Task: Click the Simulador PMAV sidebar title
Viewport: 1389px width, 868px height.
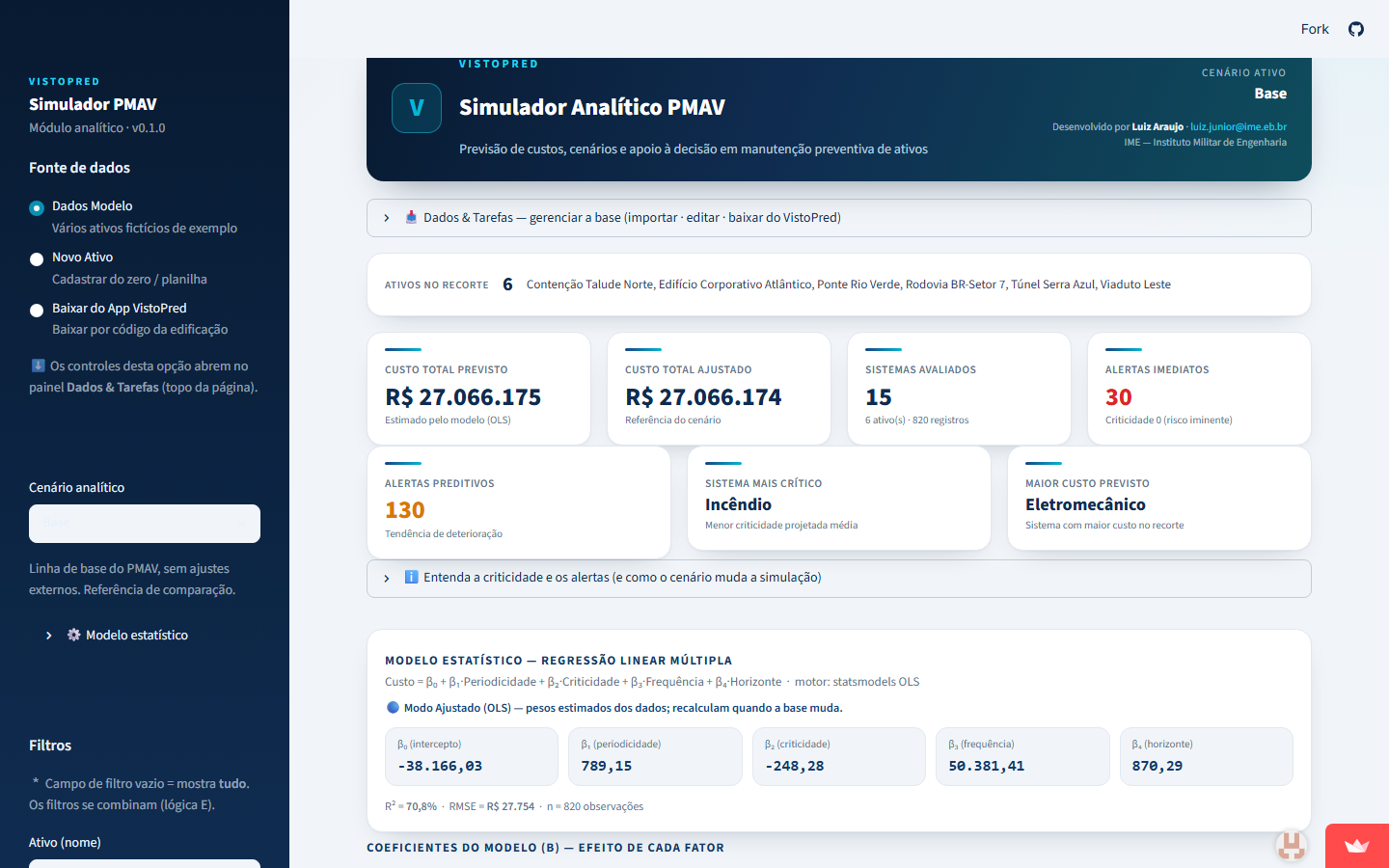Action: click(93, 104)
